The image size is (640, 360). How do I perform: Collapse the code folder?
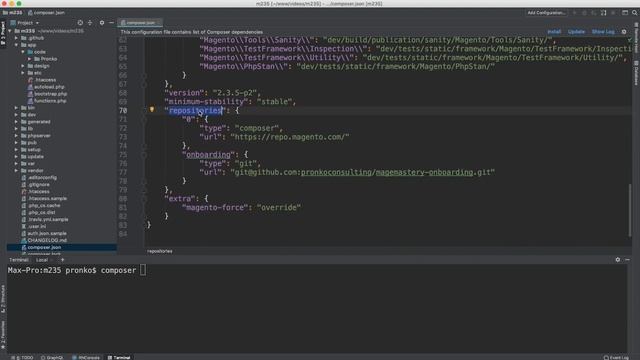23,52
